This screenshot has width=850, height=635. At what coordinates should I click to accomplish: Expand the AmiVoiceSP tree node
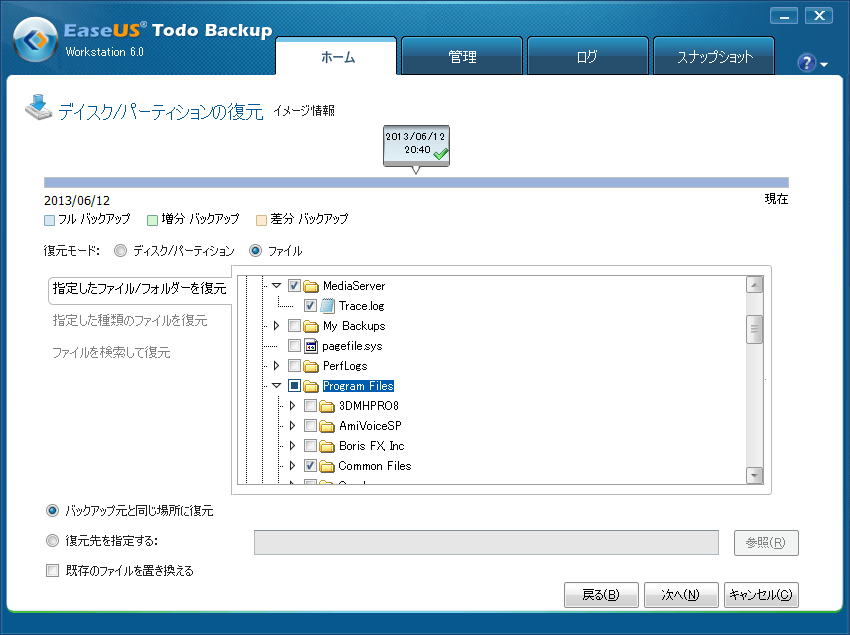click(x=292, y=426)
